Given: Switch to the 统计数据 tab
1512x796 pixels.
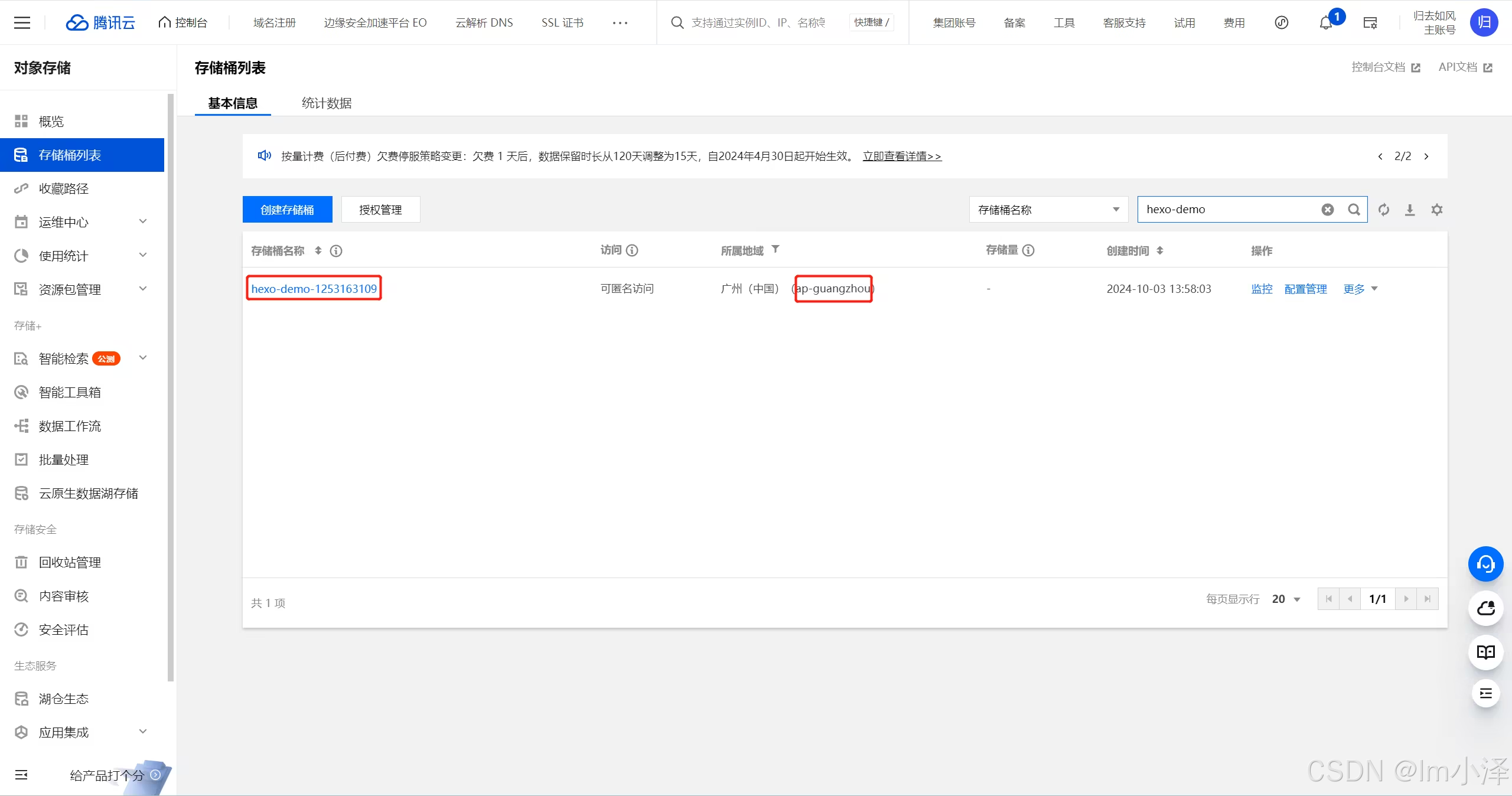Looking at the screenshot, I should [x=327, y=103].
